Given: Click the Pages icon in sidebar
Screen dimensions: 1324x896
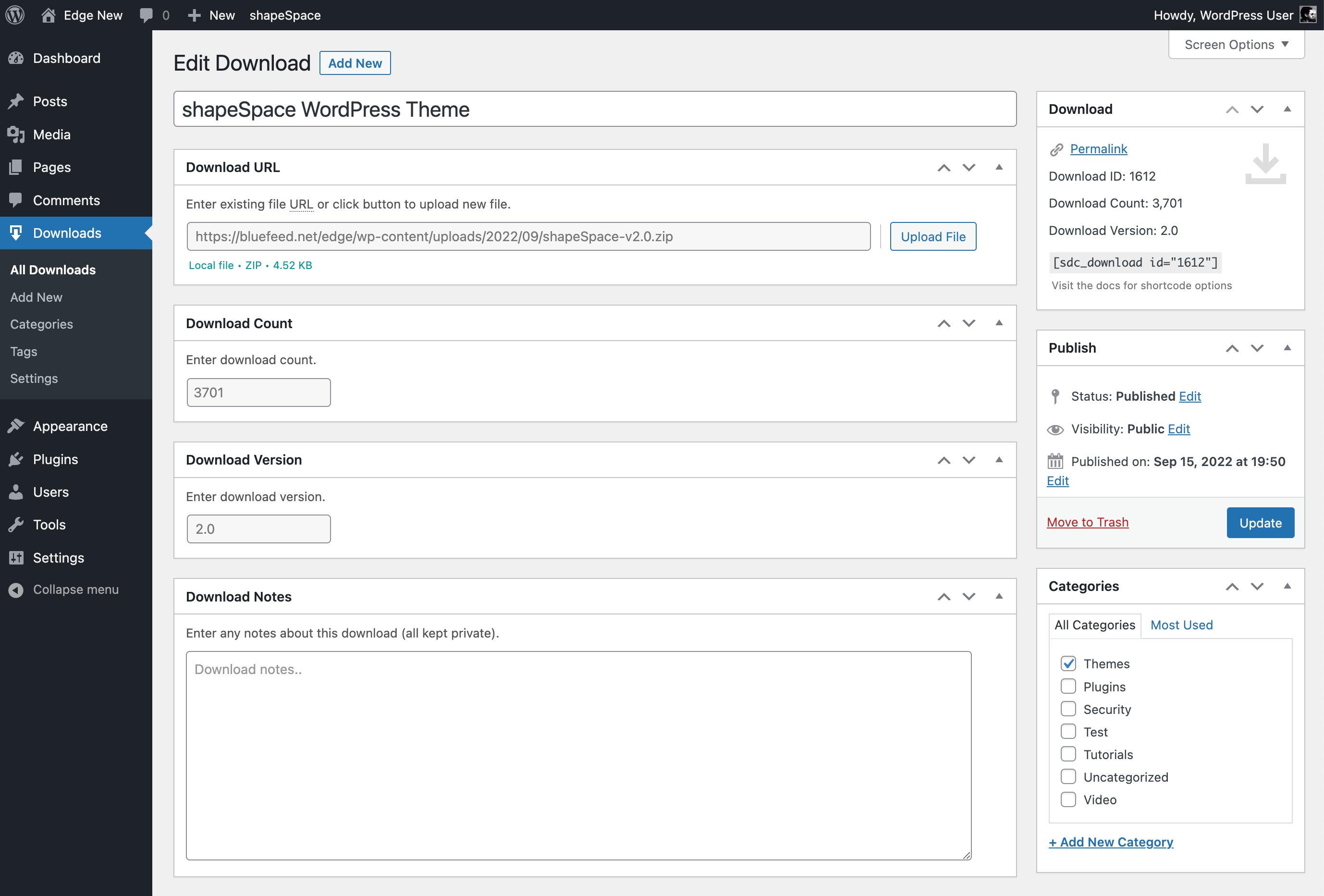Looking at the screenshot, I should click(16, 167).
